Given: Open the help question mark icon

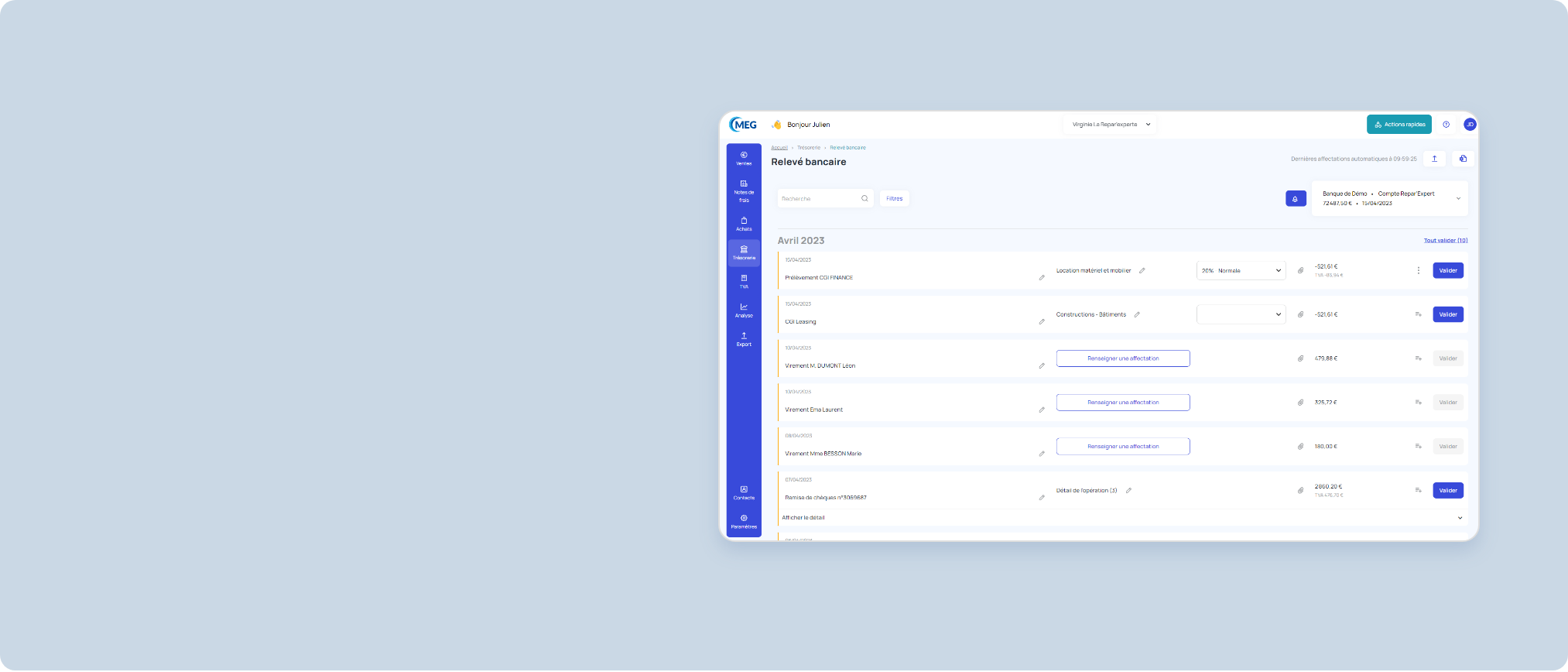Looking at the screenshot, I should [1446, 125].
